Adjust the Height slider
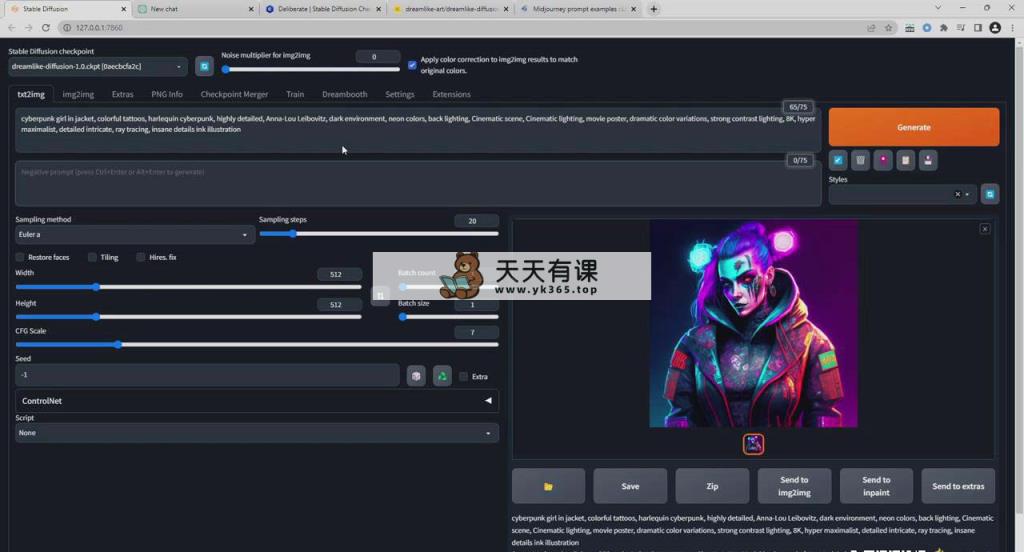Viewport: 1024px width, 552px height. pyautogui.click(x=188, y=317)
